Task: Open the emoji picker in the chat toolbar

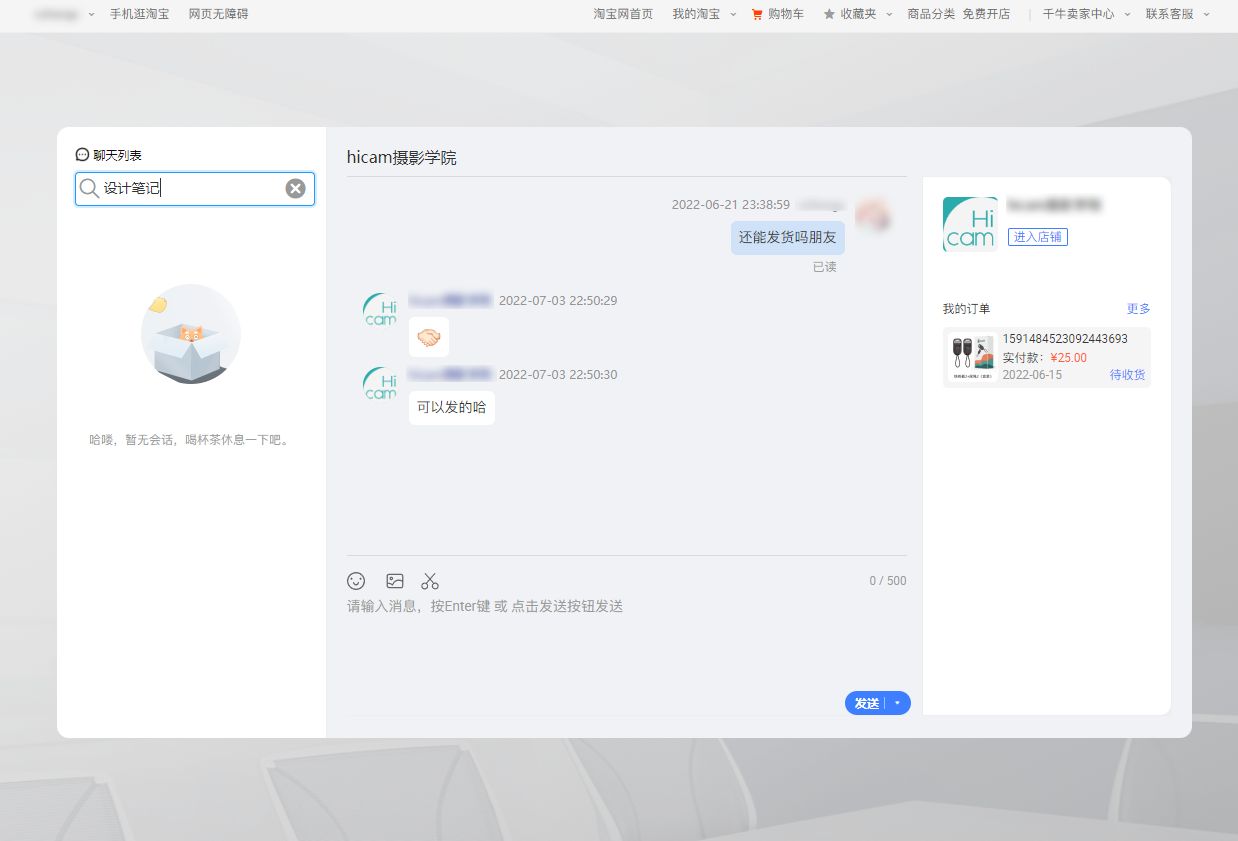Action: point(356,581)
